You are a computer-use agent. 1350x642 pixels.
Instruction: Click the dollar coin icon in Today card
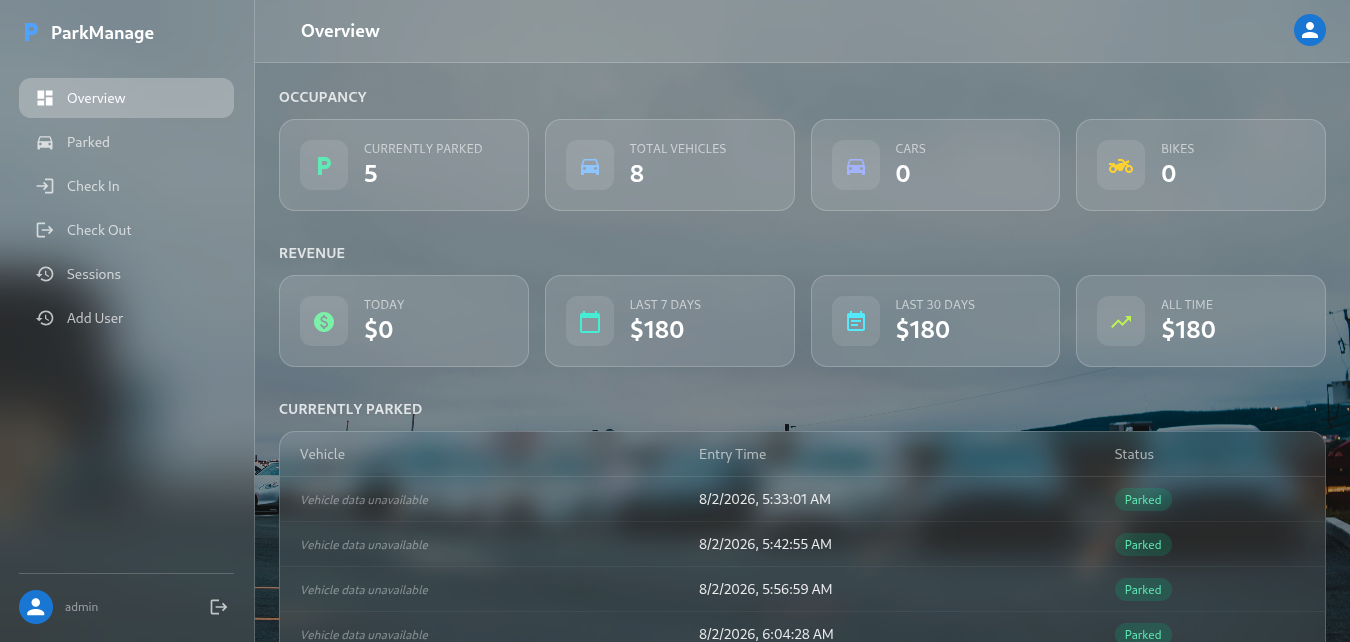[324, 322]
